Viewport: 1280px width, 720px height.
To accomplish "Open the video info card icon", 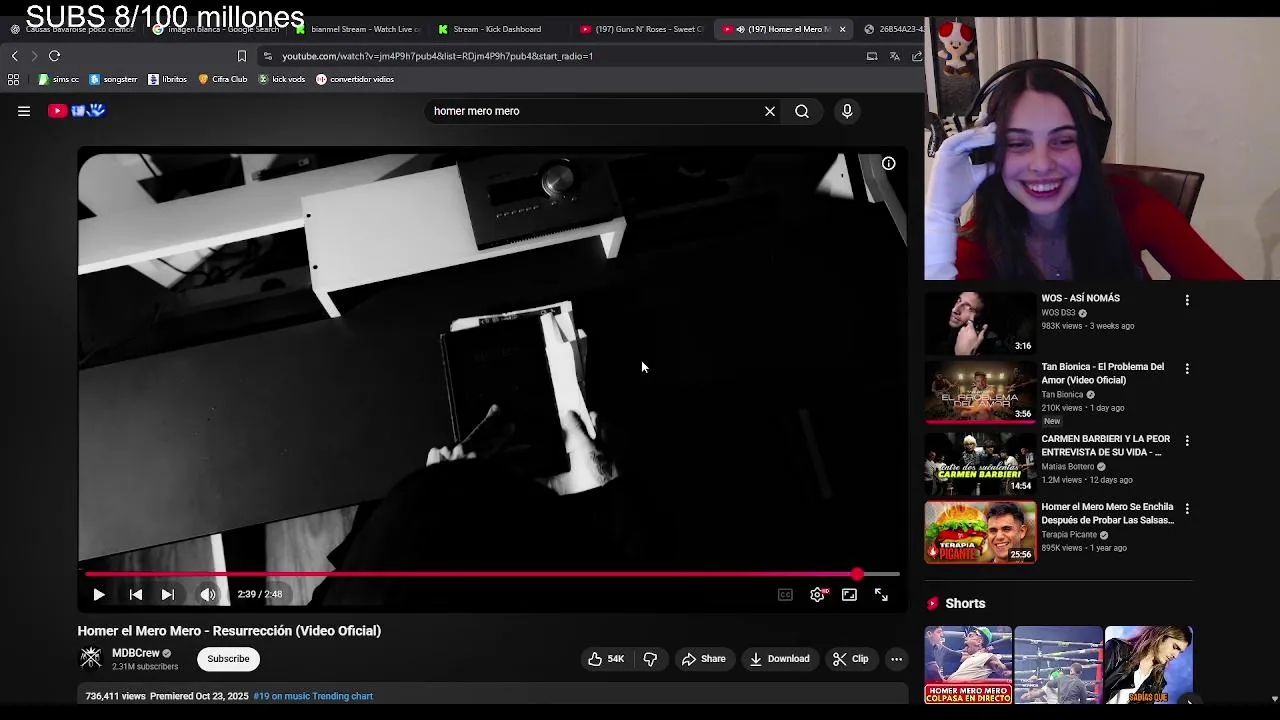I will tap(888, 163).
